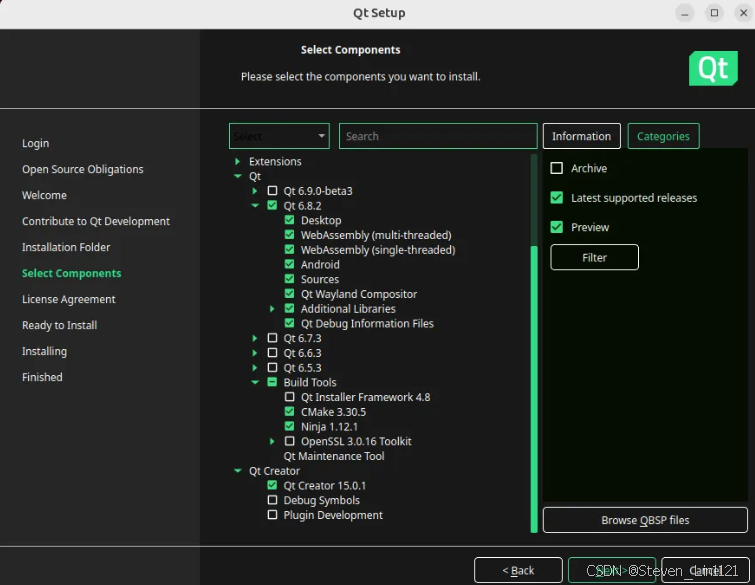
Task: Select the Select Components sidebar step
Action: [71, 273]
